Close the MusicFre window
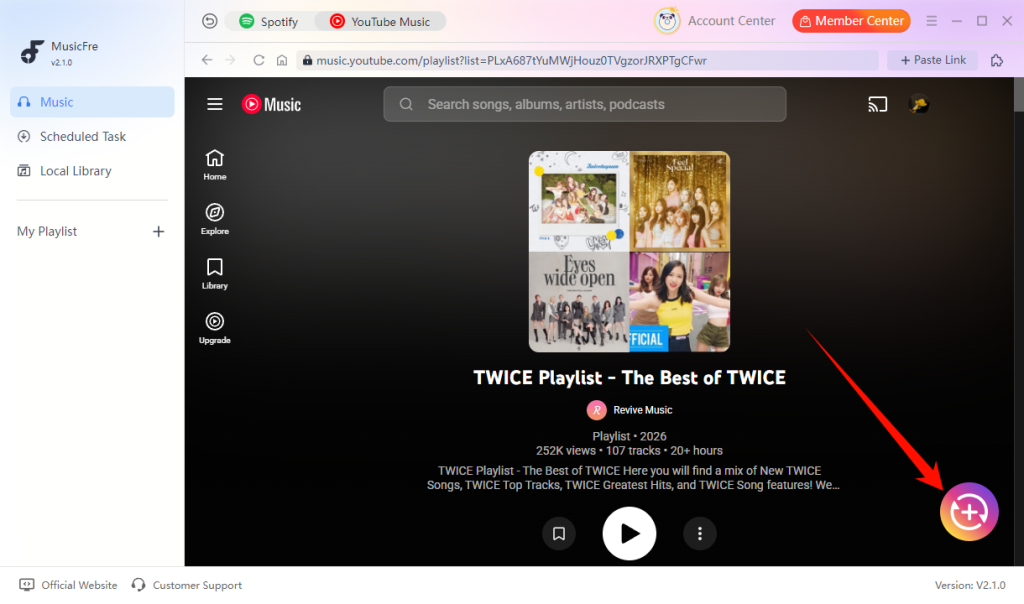 (1007, 21)
